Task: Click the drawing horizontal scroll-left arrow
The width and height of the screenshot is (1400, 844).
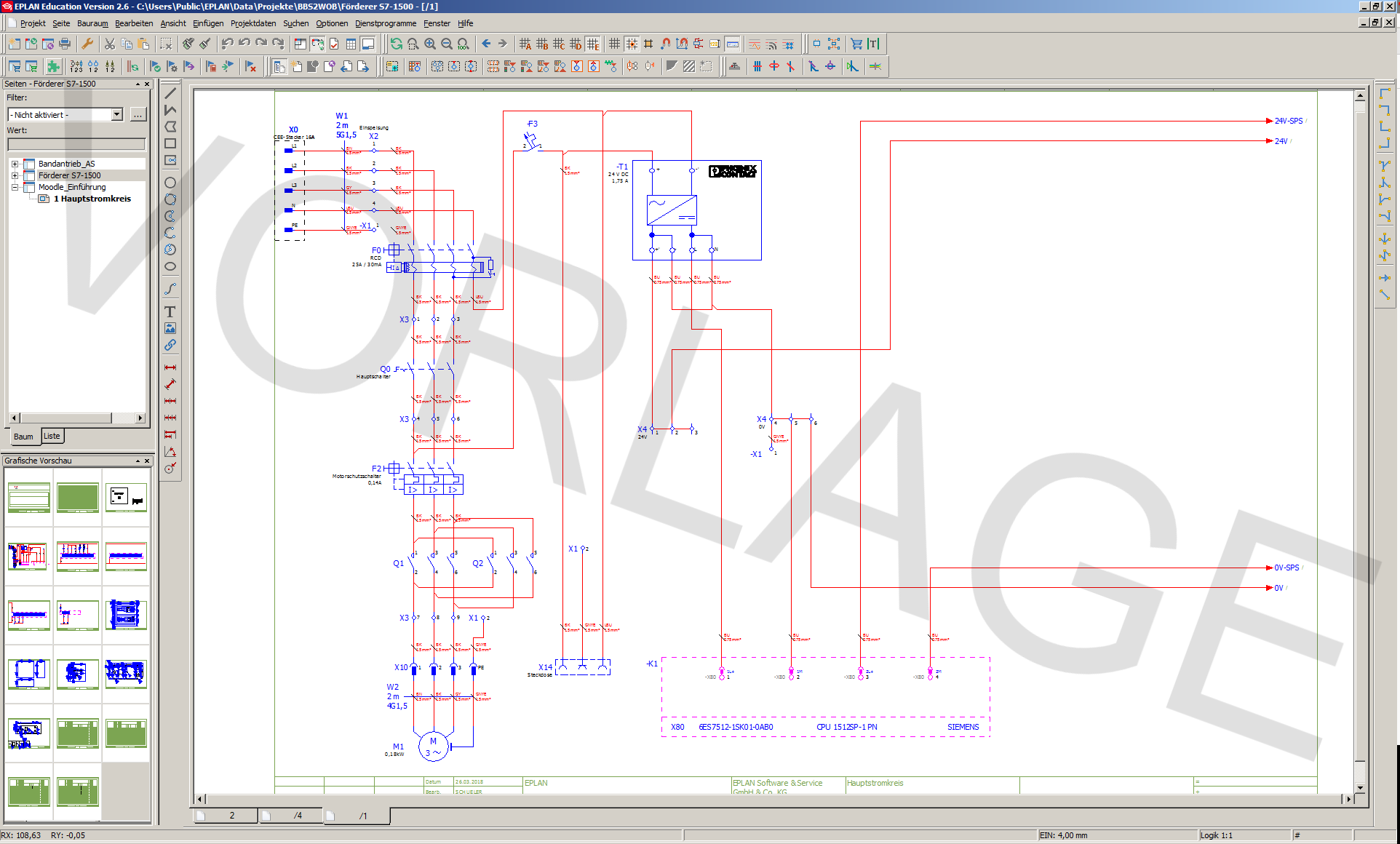Action: pos(199,799)
